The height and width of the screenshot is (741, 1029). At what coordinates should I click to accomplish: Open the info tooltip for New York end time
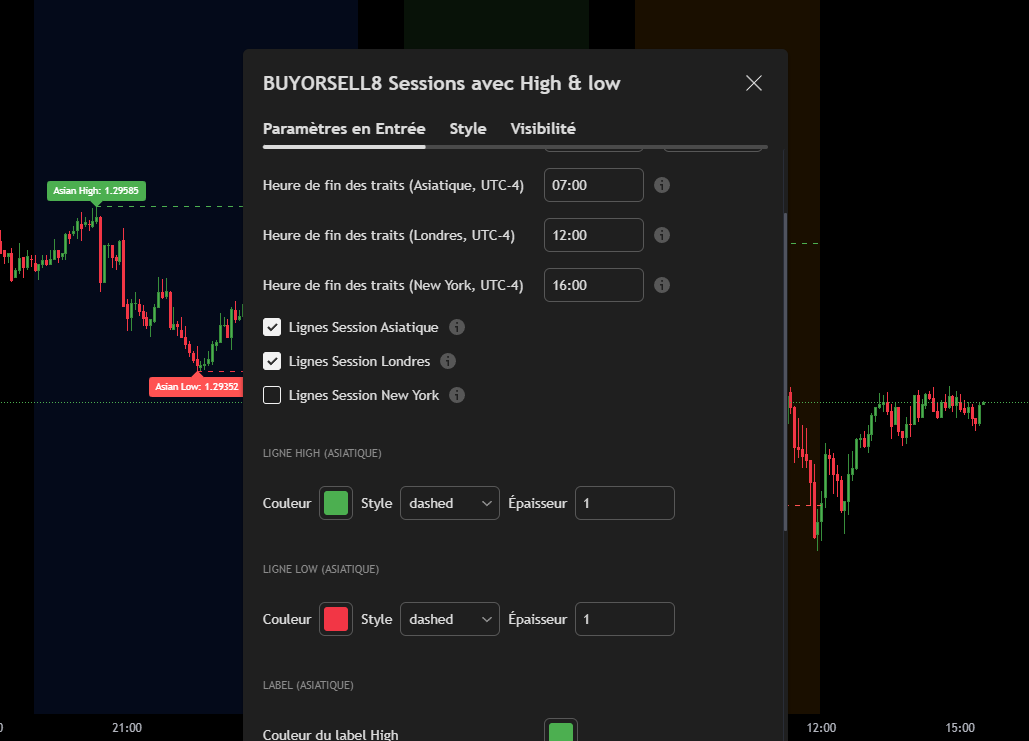(x=662, y=285)
